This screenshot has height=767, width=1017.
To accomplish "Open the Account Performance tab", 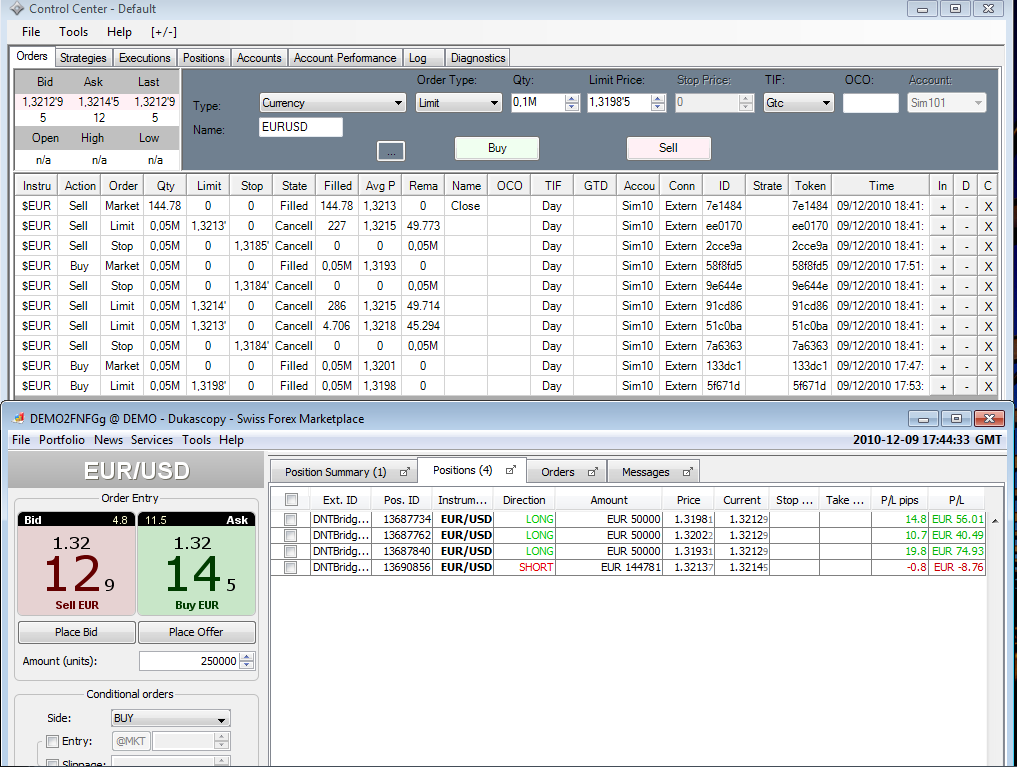I will 344,58.
